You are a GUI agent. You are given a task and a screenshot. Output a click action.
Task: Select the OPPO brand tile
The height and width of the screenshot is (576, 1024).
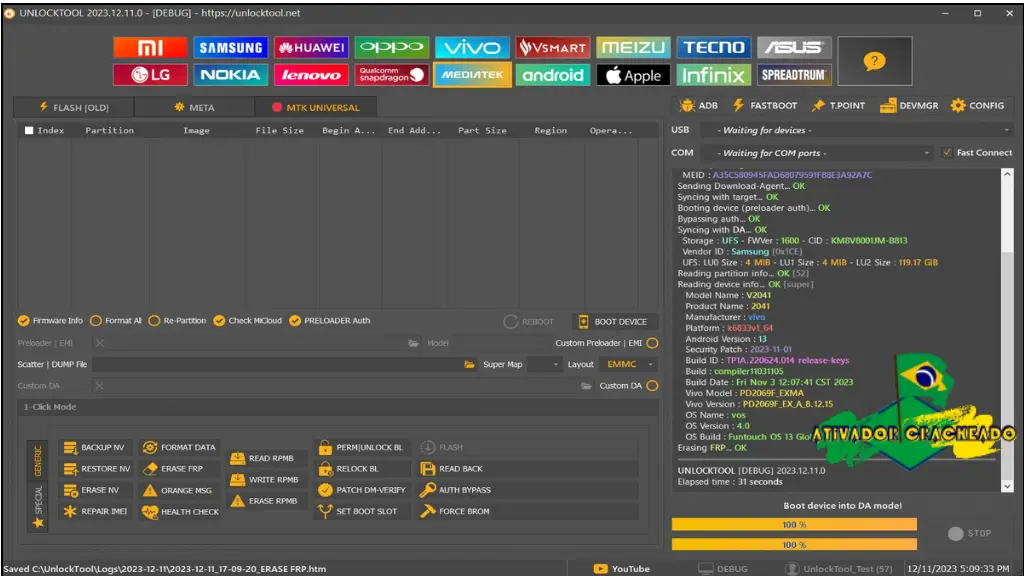[392, 48]
